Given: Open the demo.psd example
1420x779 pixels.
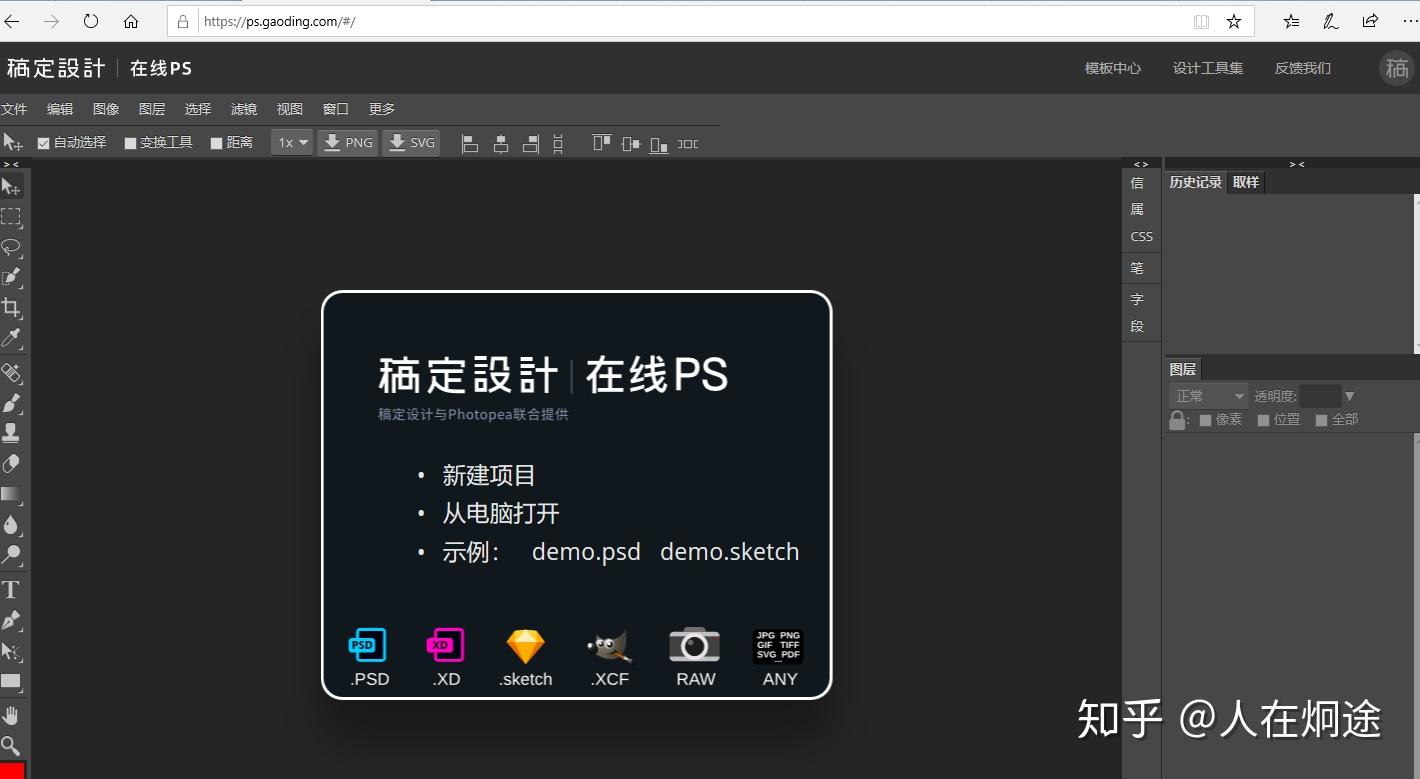Looking at the screenshot, I should pyautogui.click(x=586, y=552).
